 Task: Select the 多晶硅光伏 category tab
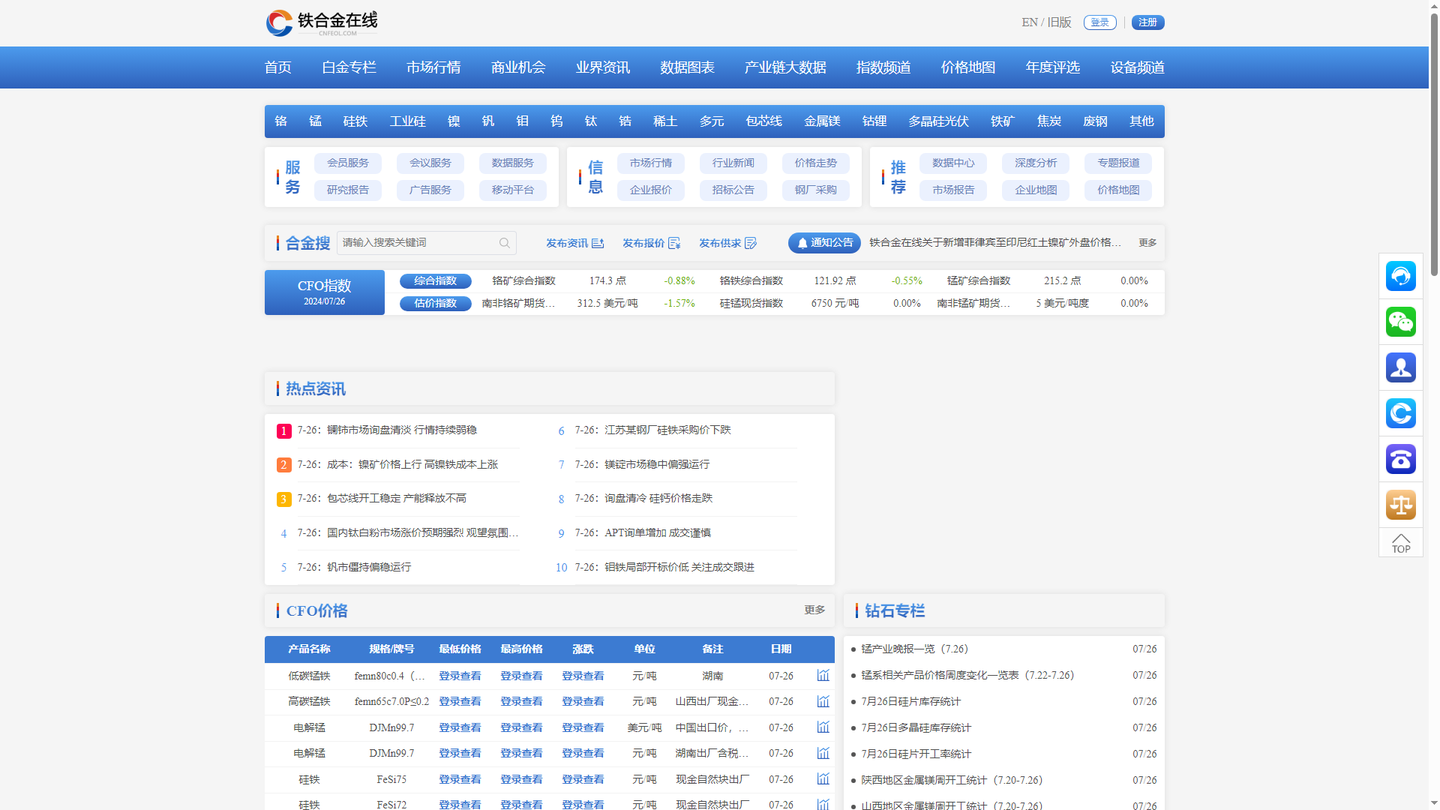click(938, 121)
